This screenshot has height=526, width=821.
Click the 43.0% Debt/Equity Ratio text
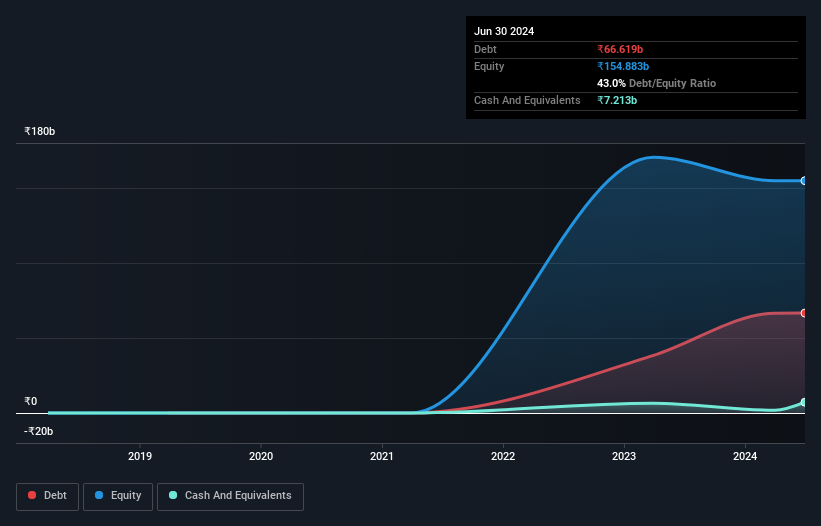click(x=656, y=83)
